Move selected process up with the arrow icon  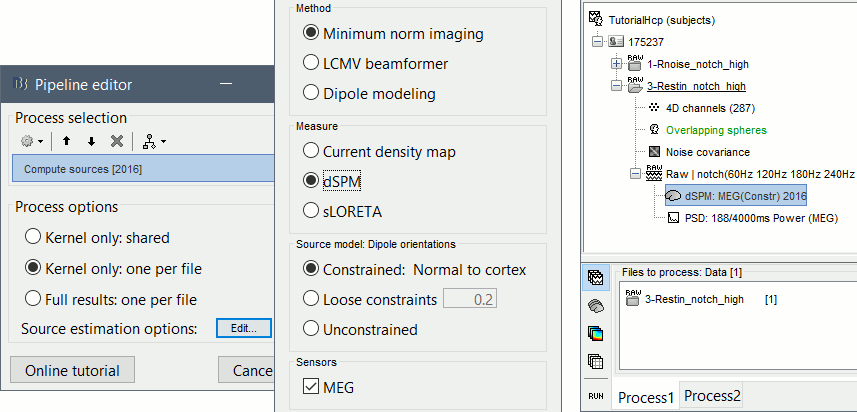coord(67,142)
